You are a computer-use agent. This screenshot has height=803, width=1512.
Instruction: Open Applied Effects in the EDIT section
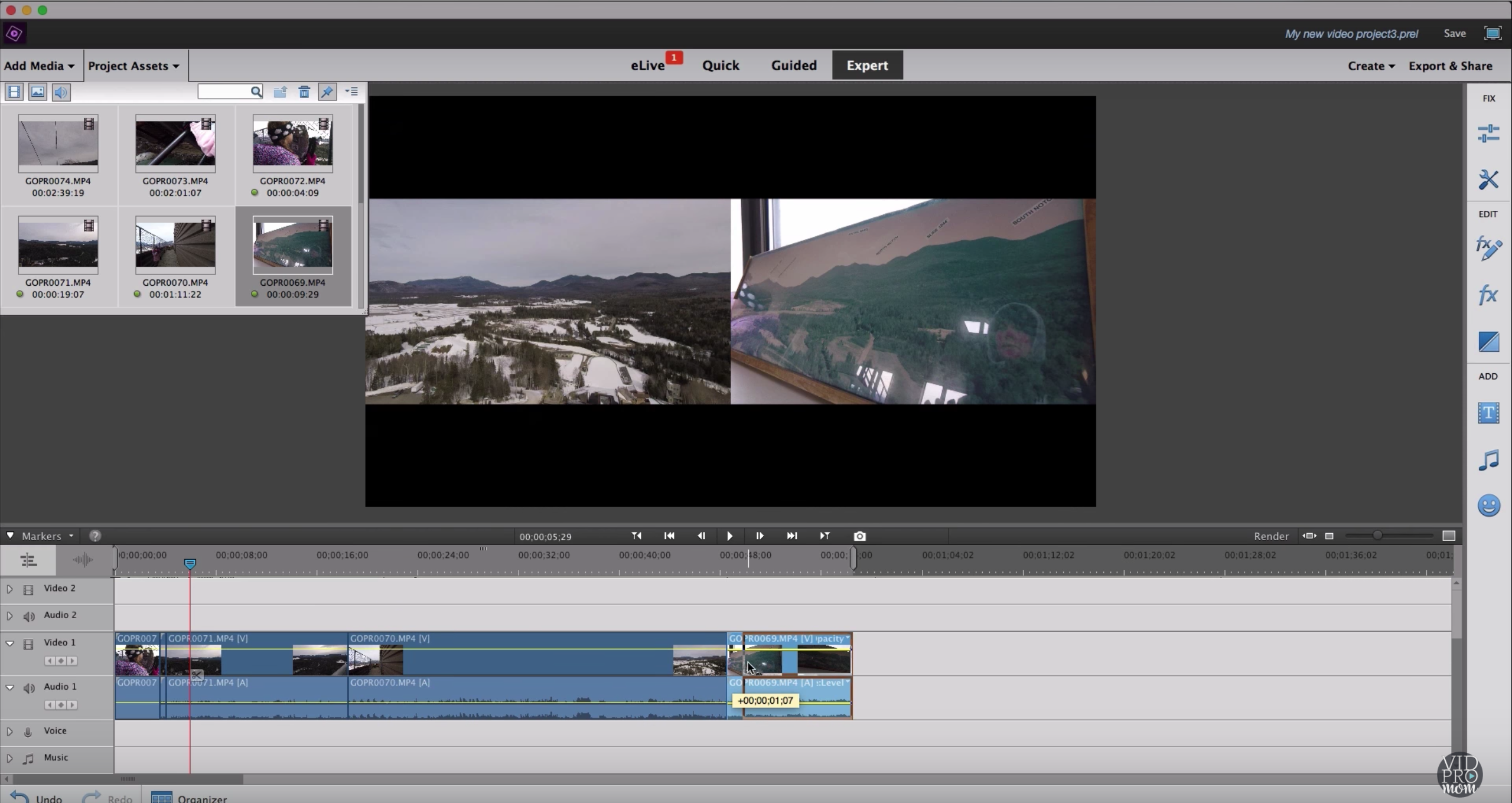[x=1488, y=248]
